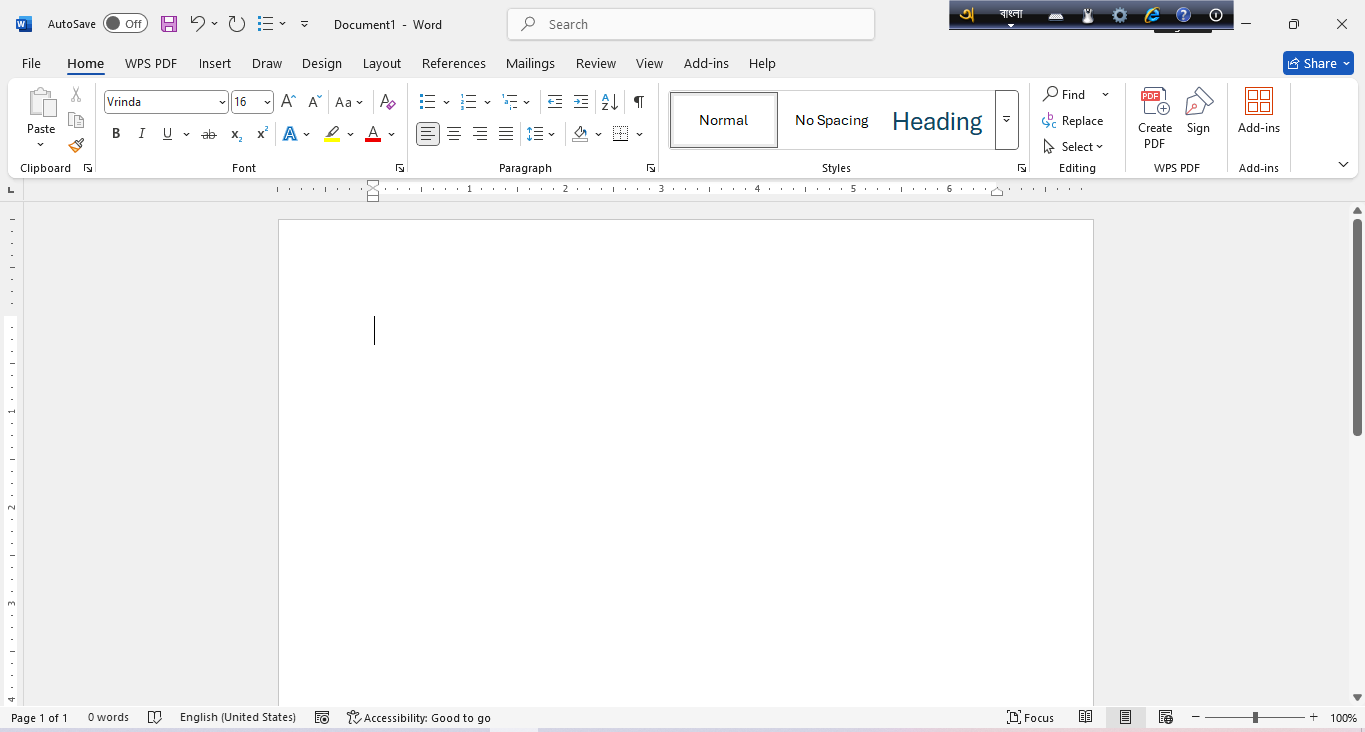Show paragraph marks with pilcrow icon
Screen dimensions: 1365x732
click(638, 102)
